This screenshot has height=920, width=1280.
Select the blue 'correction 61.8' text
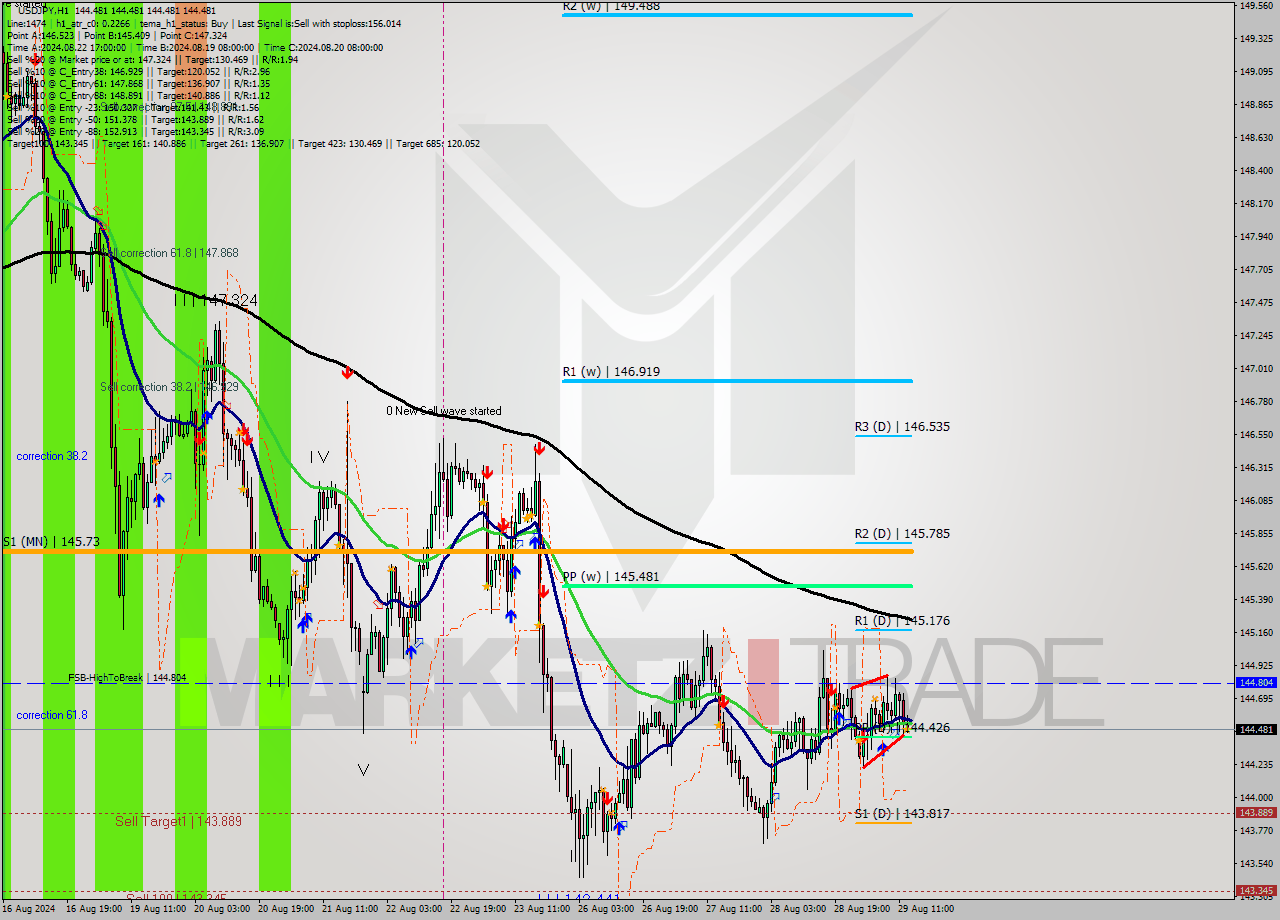coord(52,715)
